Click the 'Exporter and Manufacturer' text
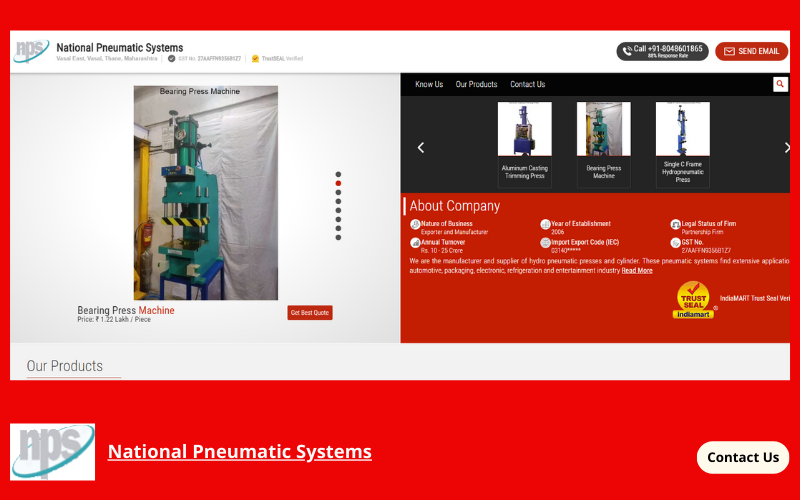The image size is (800, 500). (454, 232)
